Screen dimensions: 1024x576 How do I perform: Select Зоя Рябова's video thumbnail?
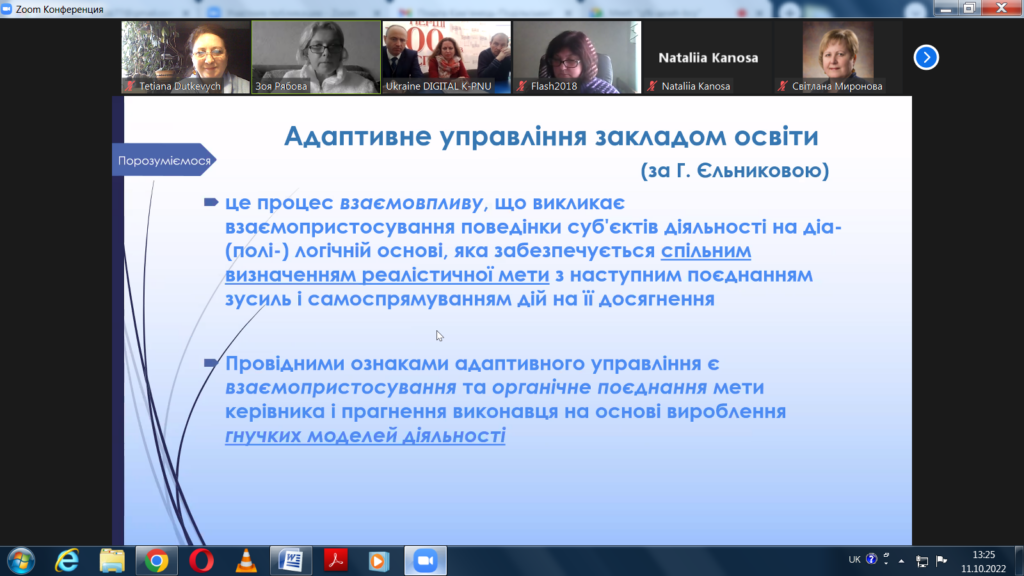[315, 57]
